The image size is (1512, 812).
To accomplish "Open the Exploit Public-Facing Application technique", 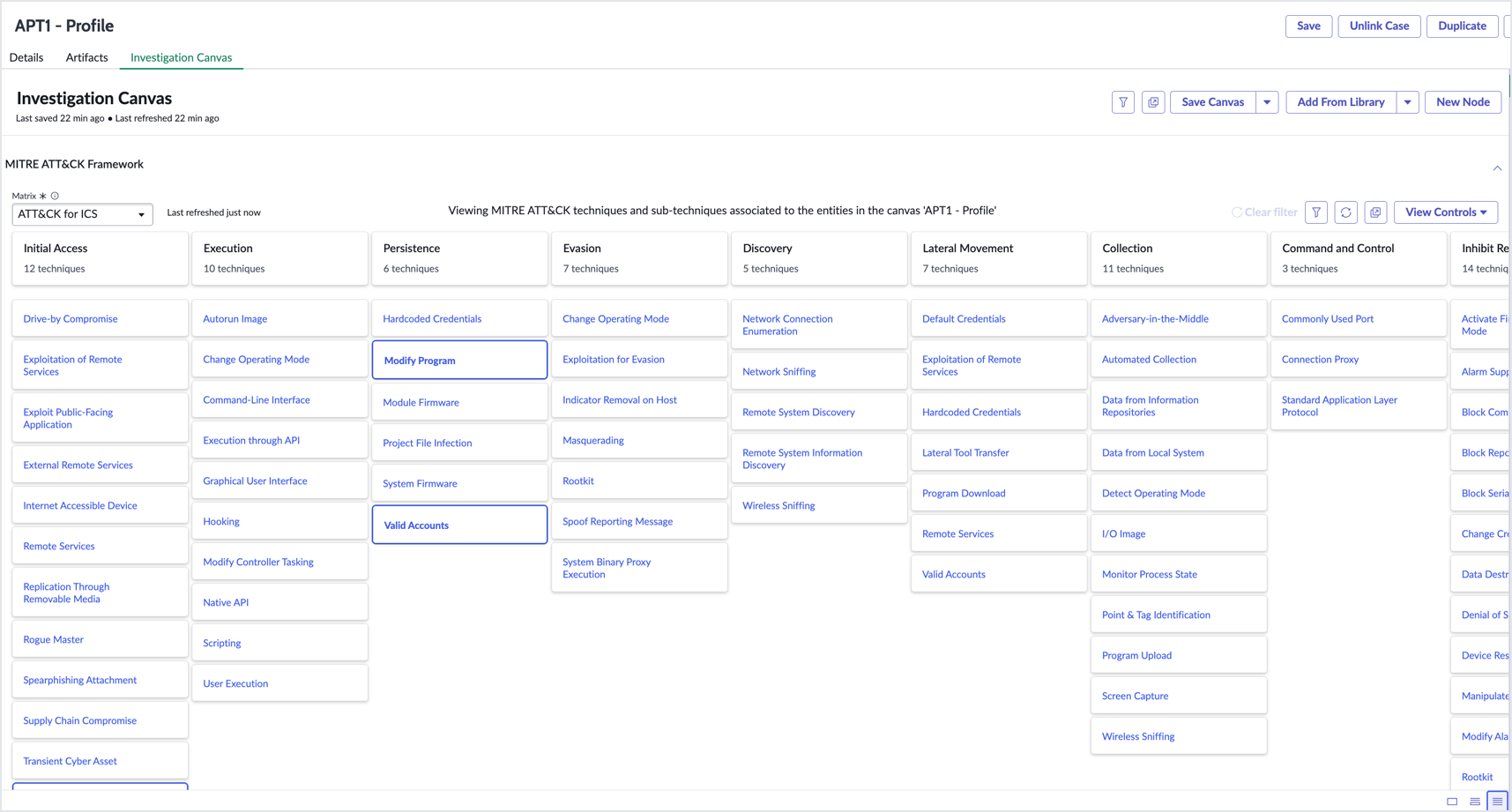I will point(100,418).
